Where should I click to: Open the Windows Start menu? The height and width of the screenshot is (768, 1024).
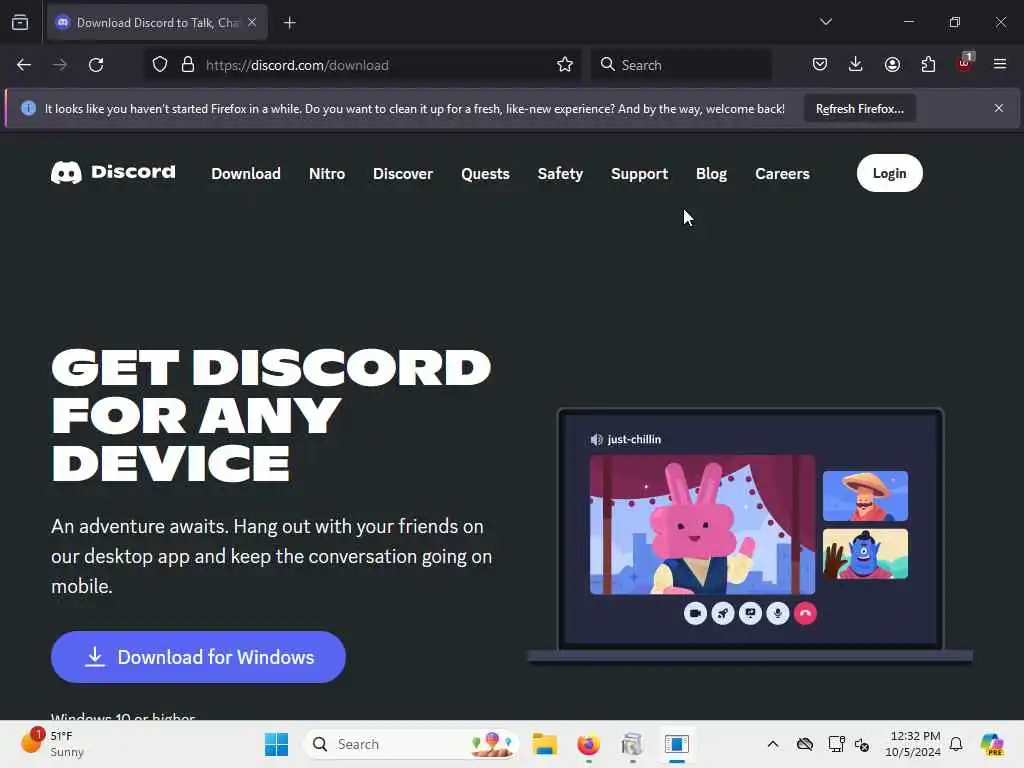point(276,744)
